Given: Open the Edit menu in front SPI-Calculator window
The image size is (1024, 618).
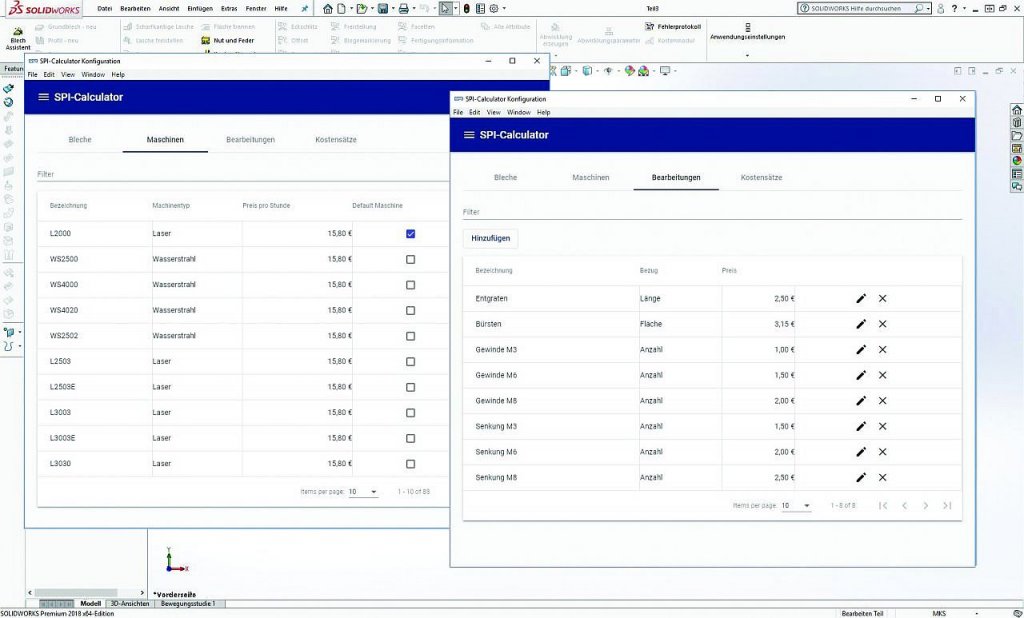Looking at the screenshot, I should (475, 112).
